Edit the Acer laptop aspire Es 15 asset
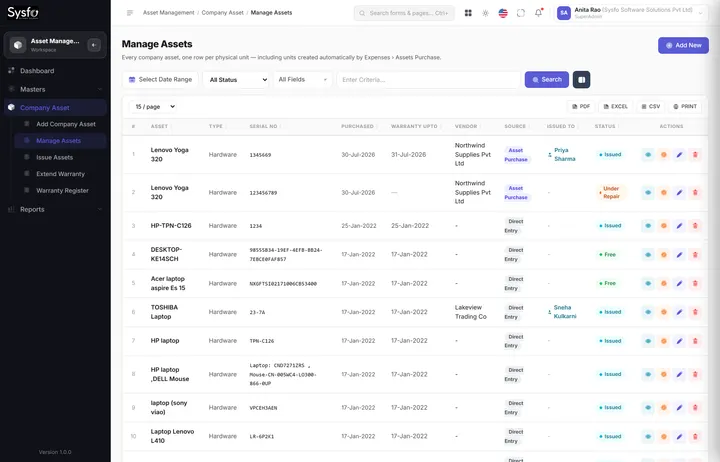720x462 pixels. point(679,283)
